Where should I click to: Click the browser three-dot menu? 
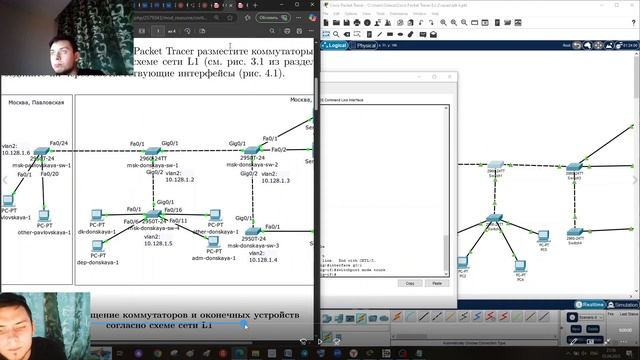pos(299,18)
